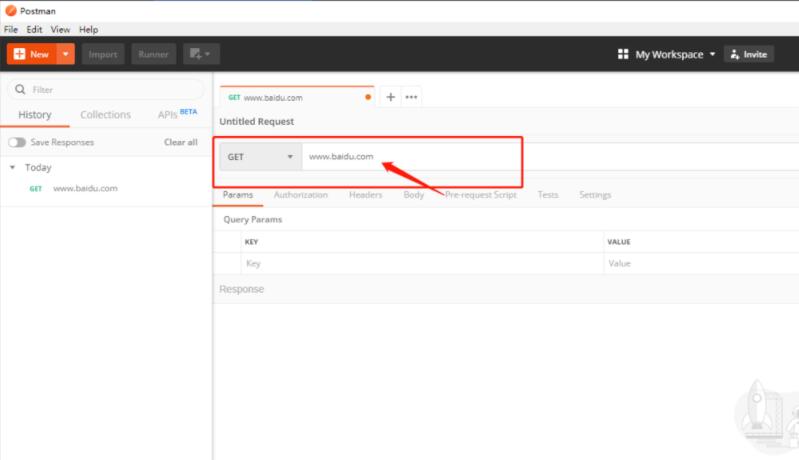This screenshot has height=460, width=799.
Task: Open the Edit menu
Action: (34, 30)
